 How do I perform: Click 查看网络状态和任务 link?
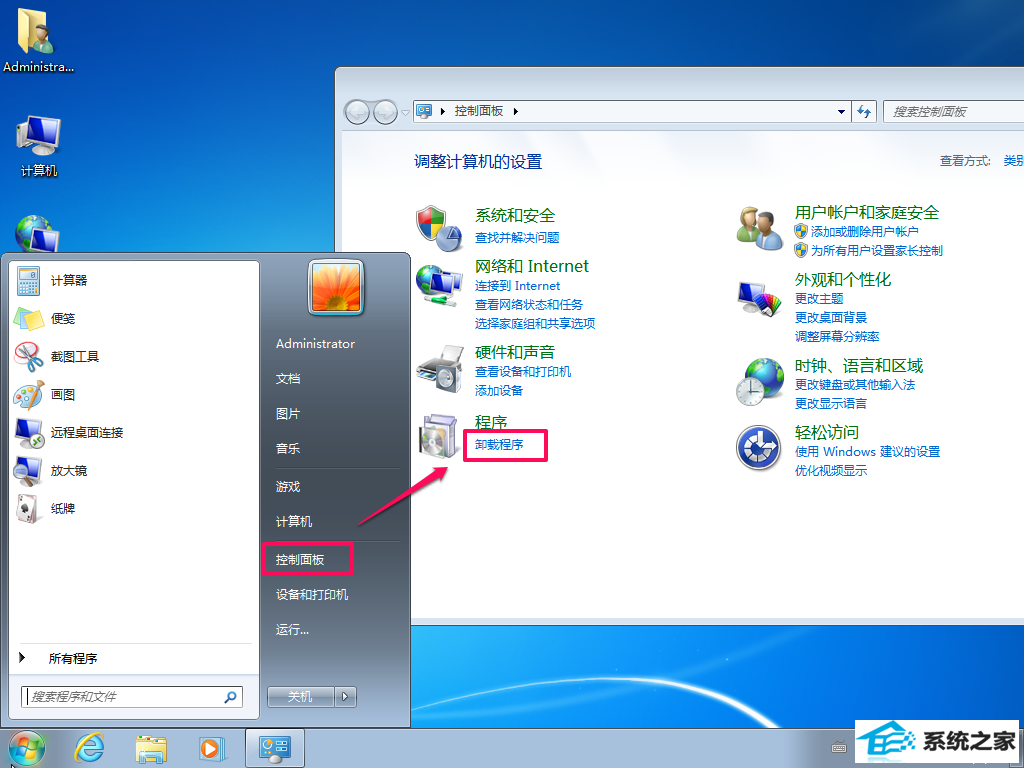[529, 304]
